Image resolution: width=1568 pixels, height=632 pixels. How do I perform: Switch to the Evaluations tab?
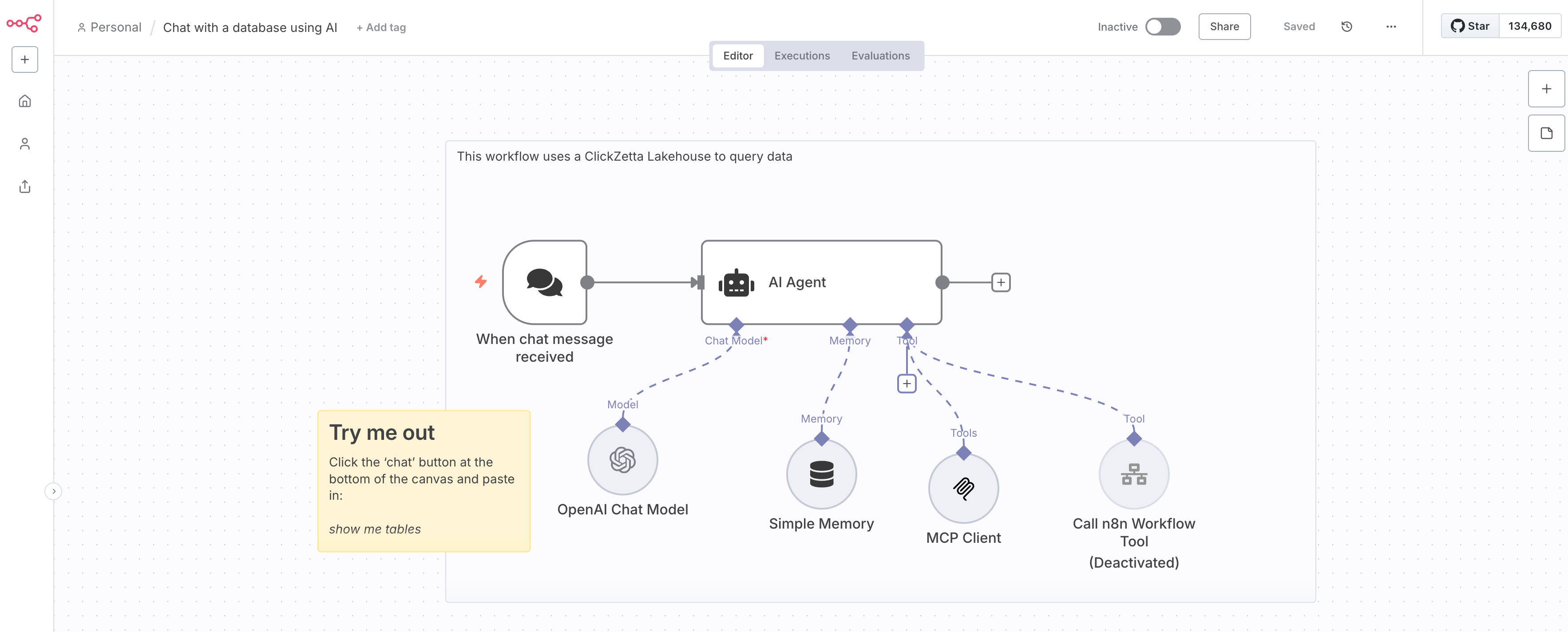880,56
